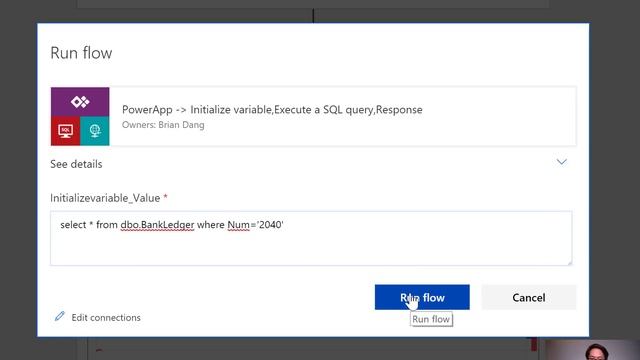
Task: Click the red SQL Server connector icon
Action: click(x=65, y=131)
